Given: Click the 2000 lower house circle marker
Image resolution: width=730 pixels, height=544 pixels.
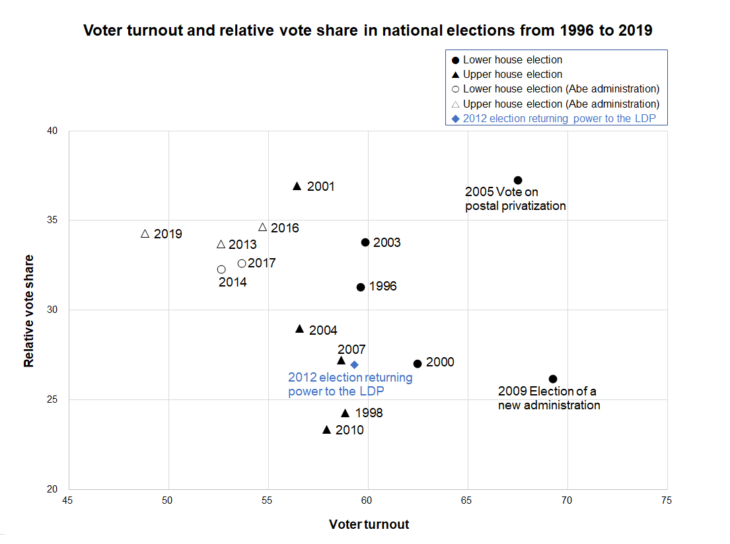Looking at the screenshot, I should 417,363.
